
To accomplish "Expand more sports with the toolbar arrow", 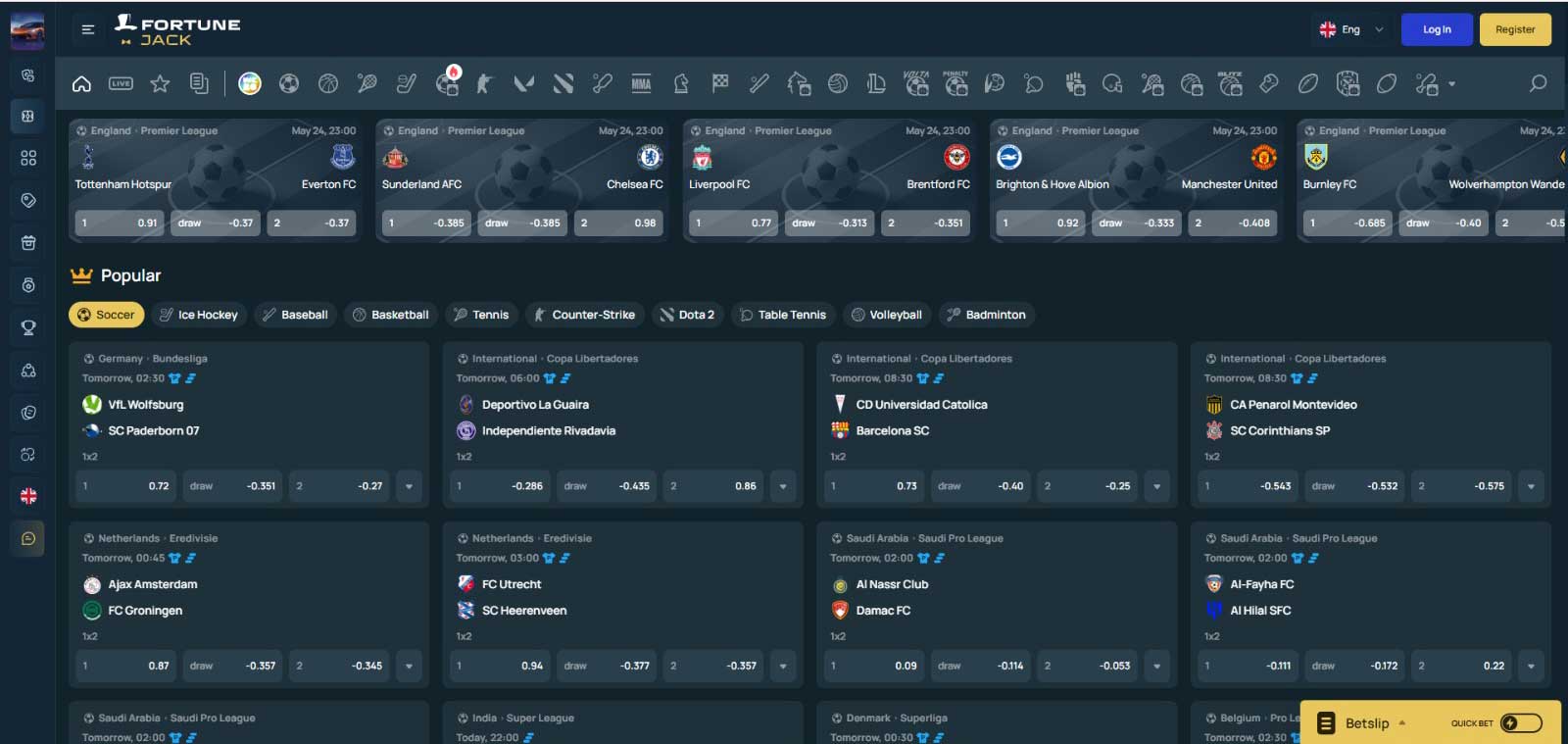I will click(x=1451, y=84).
